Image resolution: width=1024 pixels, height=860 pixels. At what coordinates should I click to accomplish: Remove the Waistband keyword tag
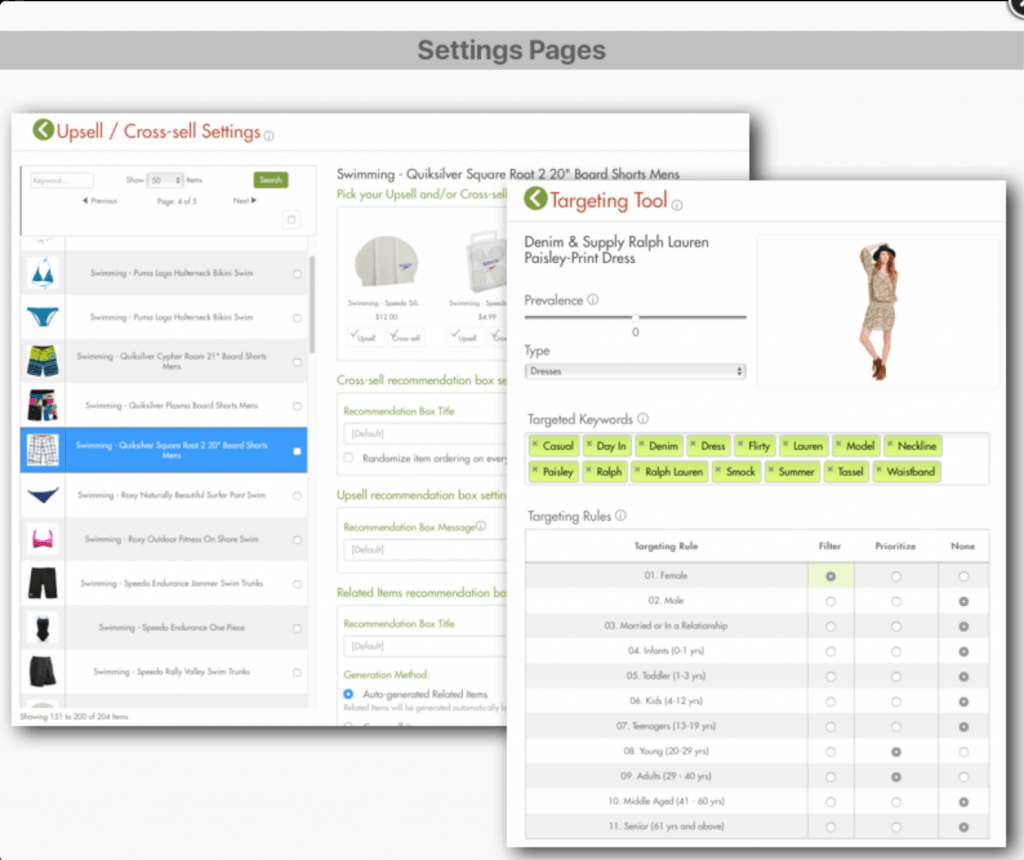click(x=879, y=471)
